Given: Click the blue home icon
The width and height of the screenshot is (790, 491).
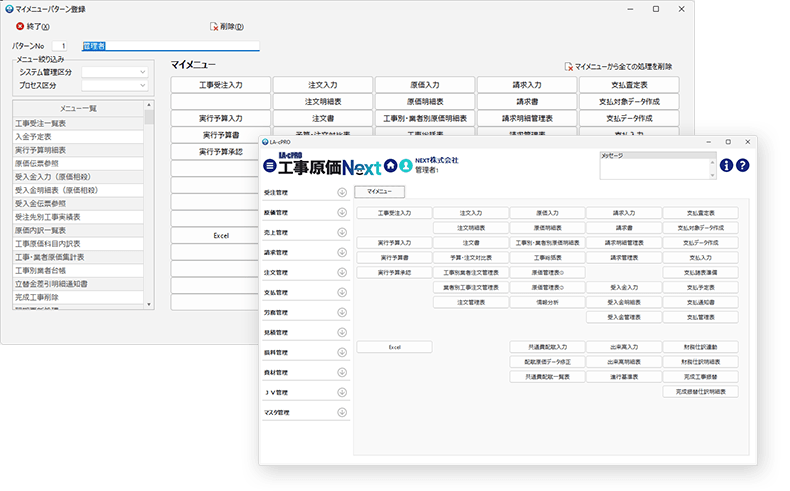Looking at the screenshot, I should (390, 165).
